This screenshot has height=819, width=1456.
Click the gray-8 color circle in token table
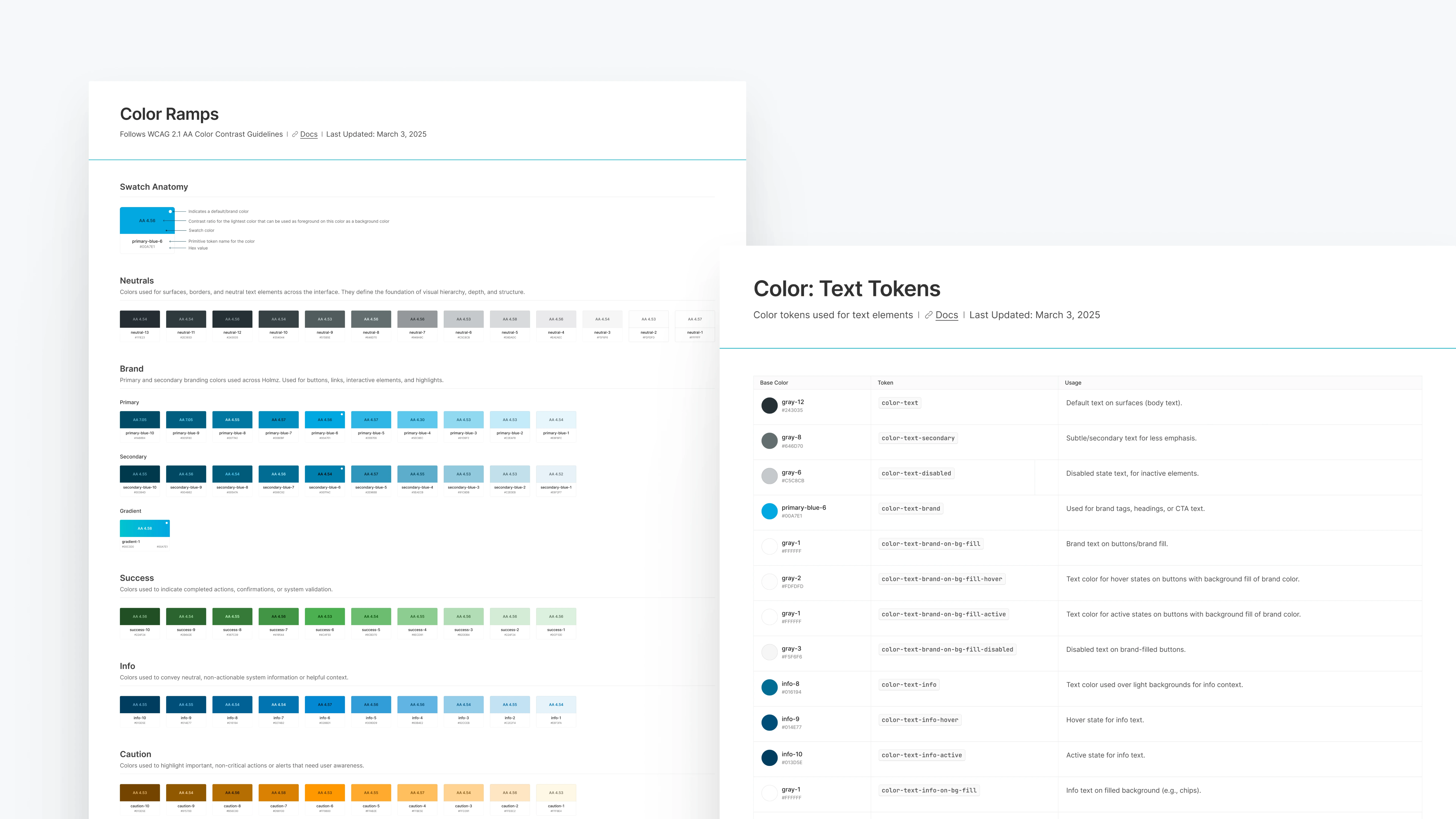click(x=769, y=441)
